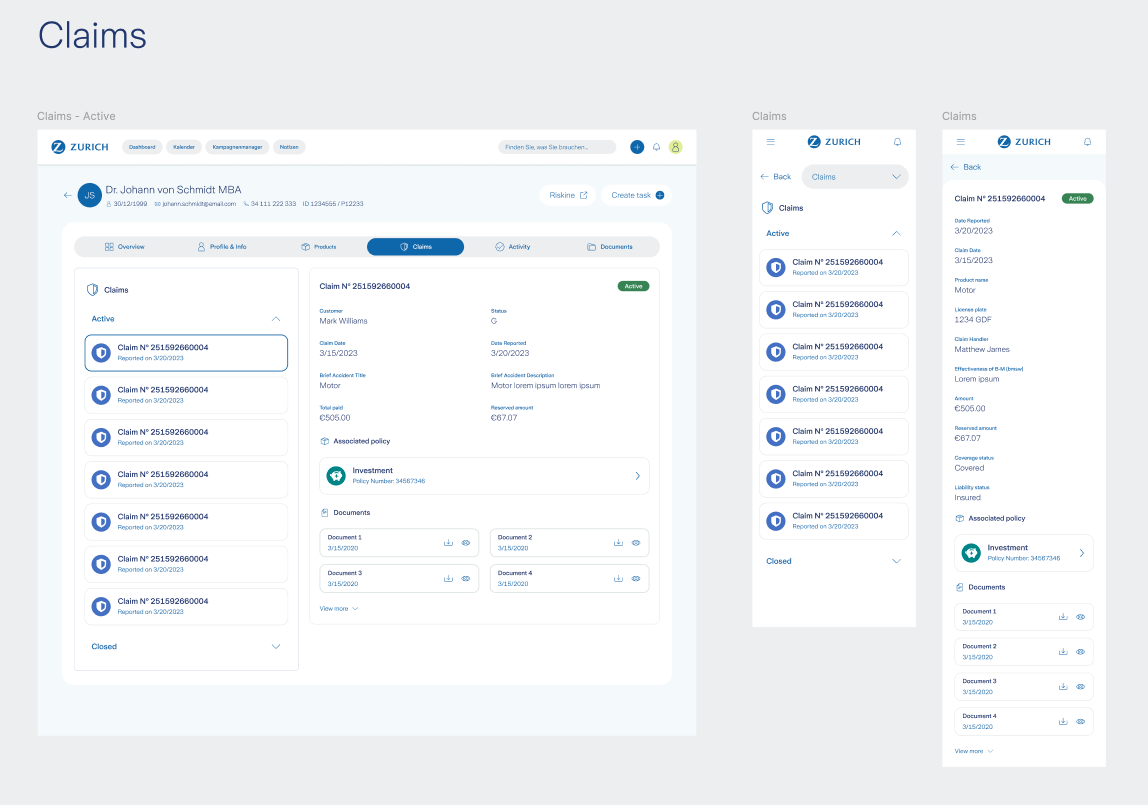View Document 4 eye icon in mobile detail frame
This screenshot has height=805, width=1148.
1081,722
